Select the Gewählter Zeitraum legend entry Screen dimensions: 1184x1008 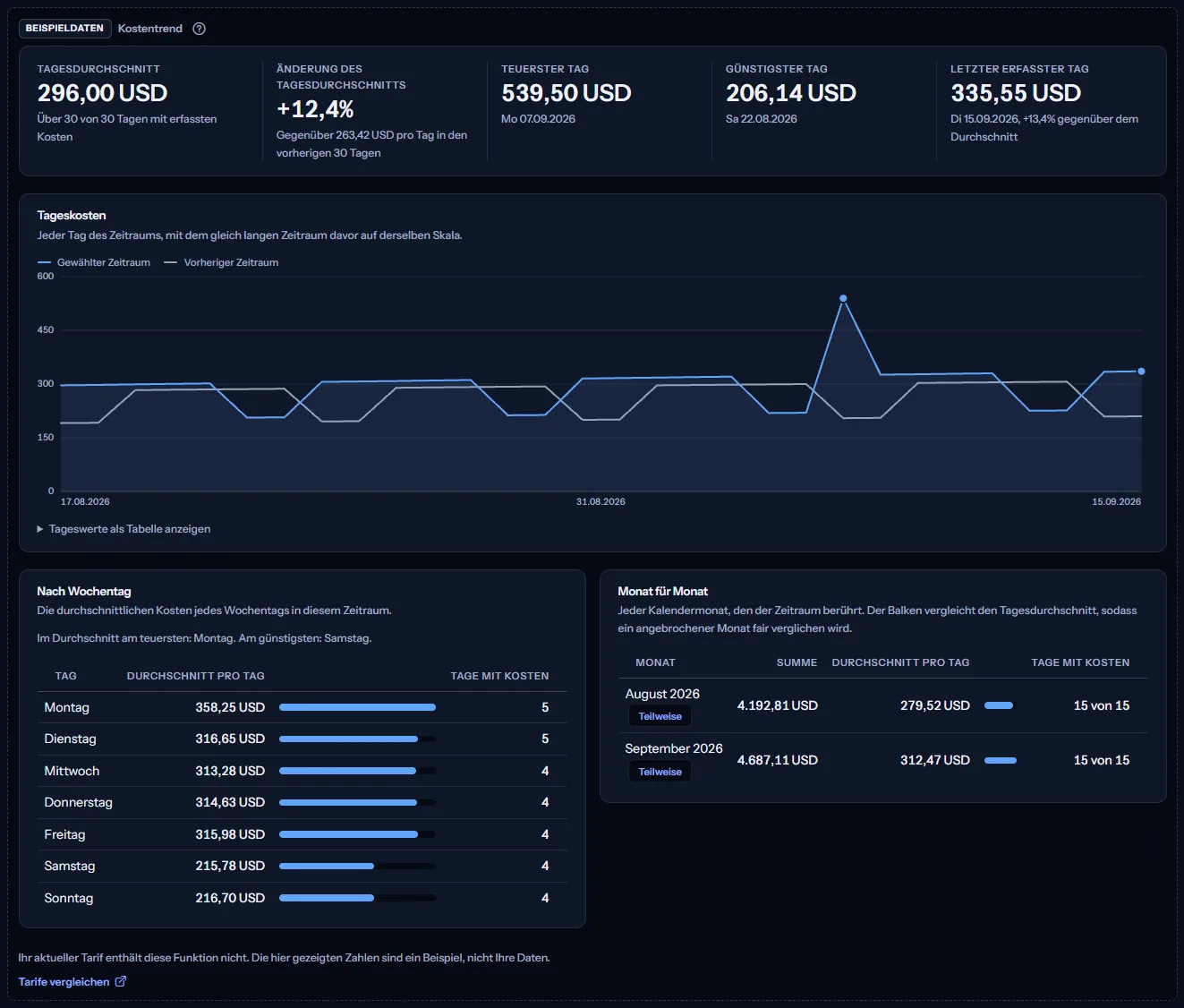[x=94, y=262]
